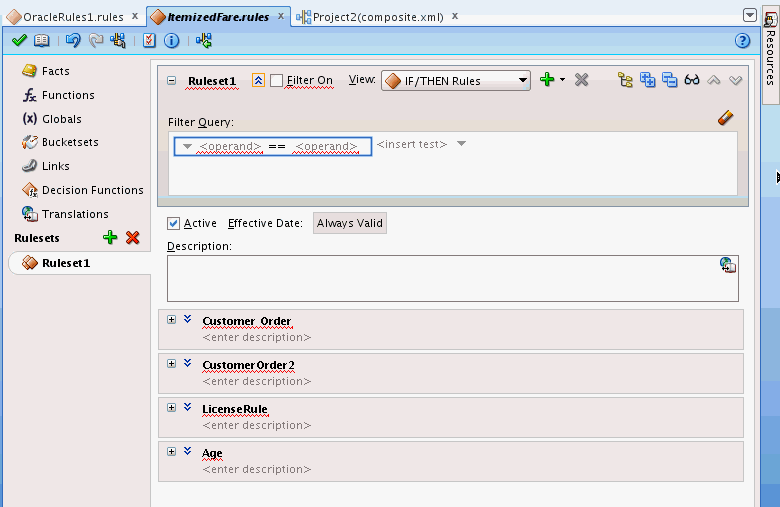Expand the Age rule
The width and height of the screenshot is (780, 507).
172,452
